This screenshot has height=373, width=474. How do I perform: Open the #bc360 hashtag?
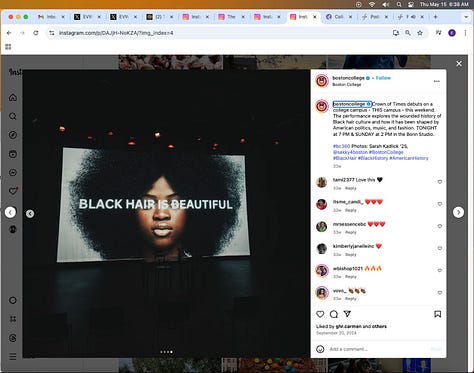point(341,146)
